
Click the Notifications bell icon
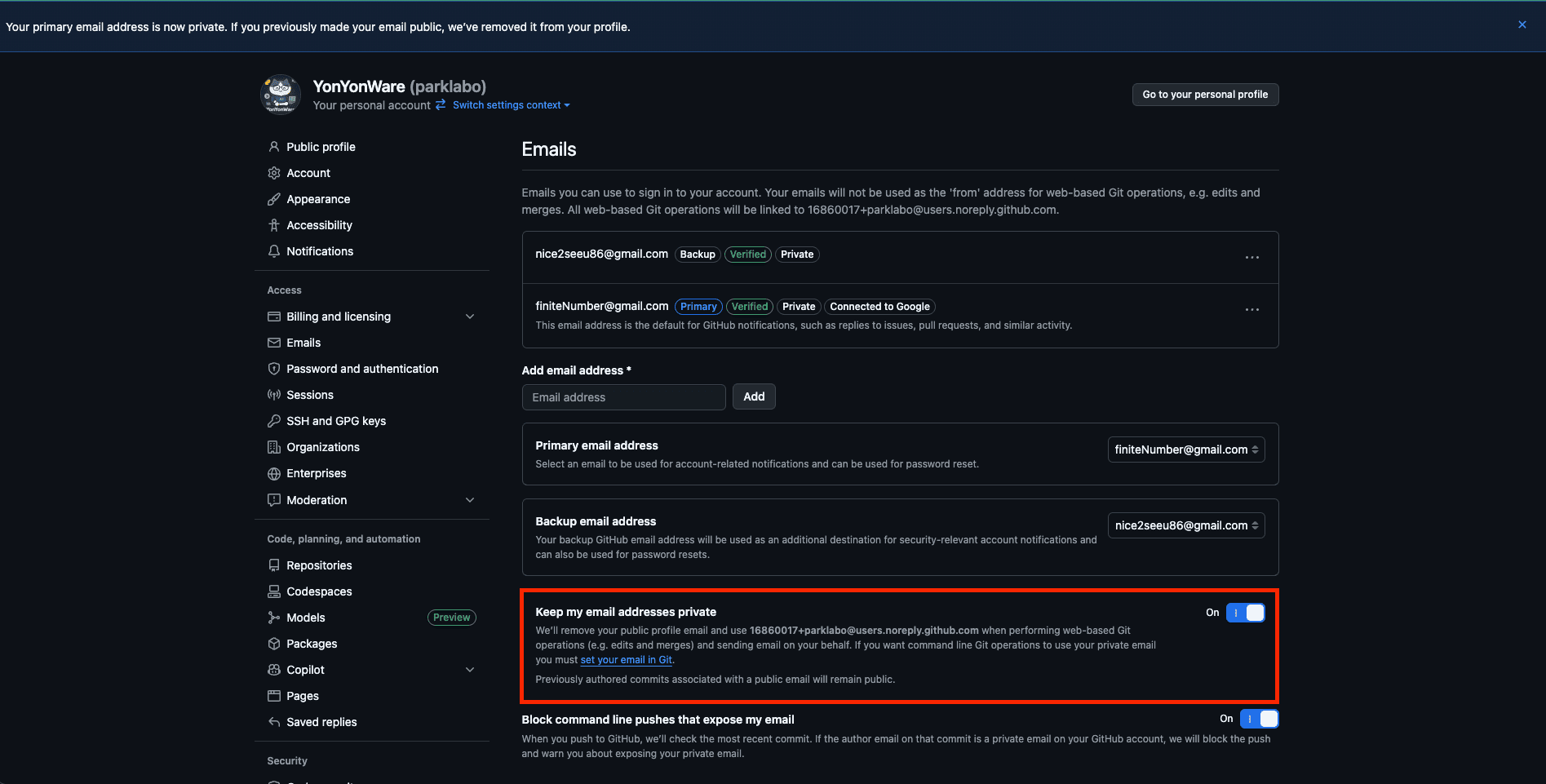point(274,251)
